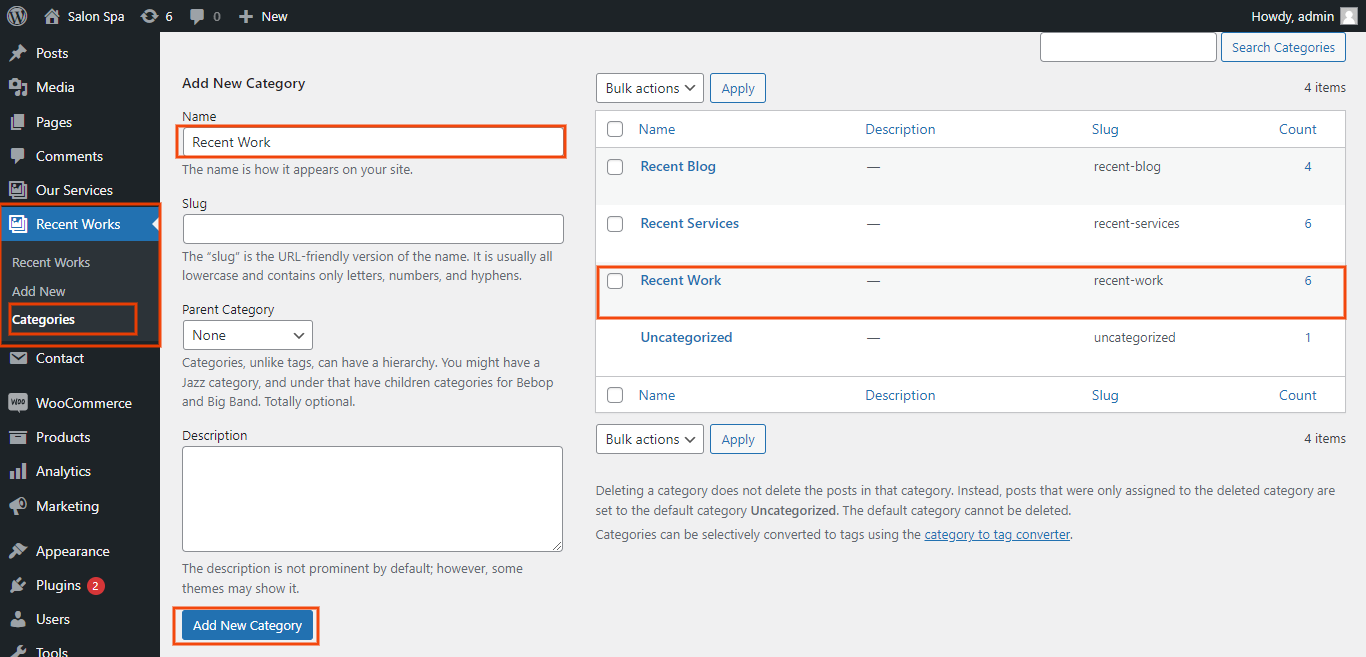Expand the top Bulk actions dropdown

point(649,88)
